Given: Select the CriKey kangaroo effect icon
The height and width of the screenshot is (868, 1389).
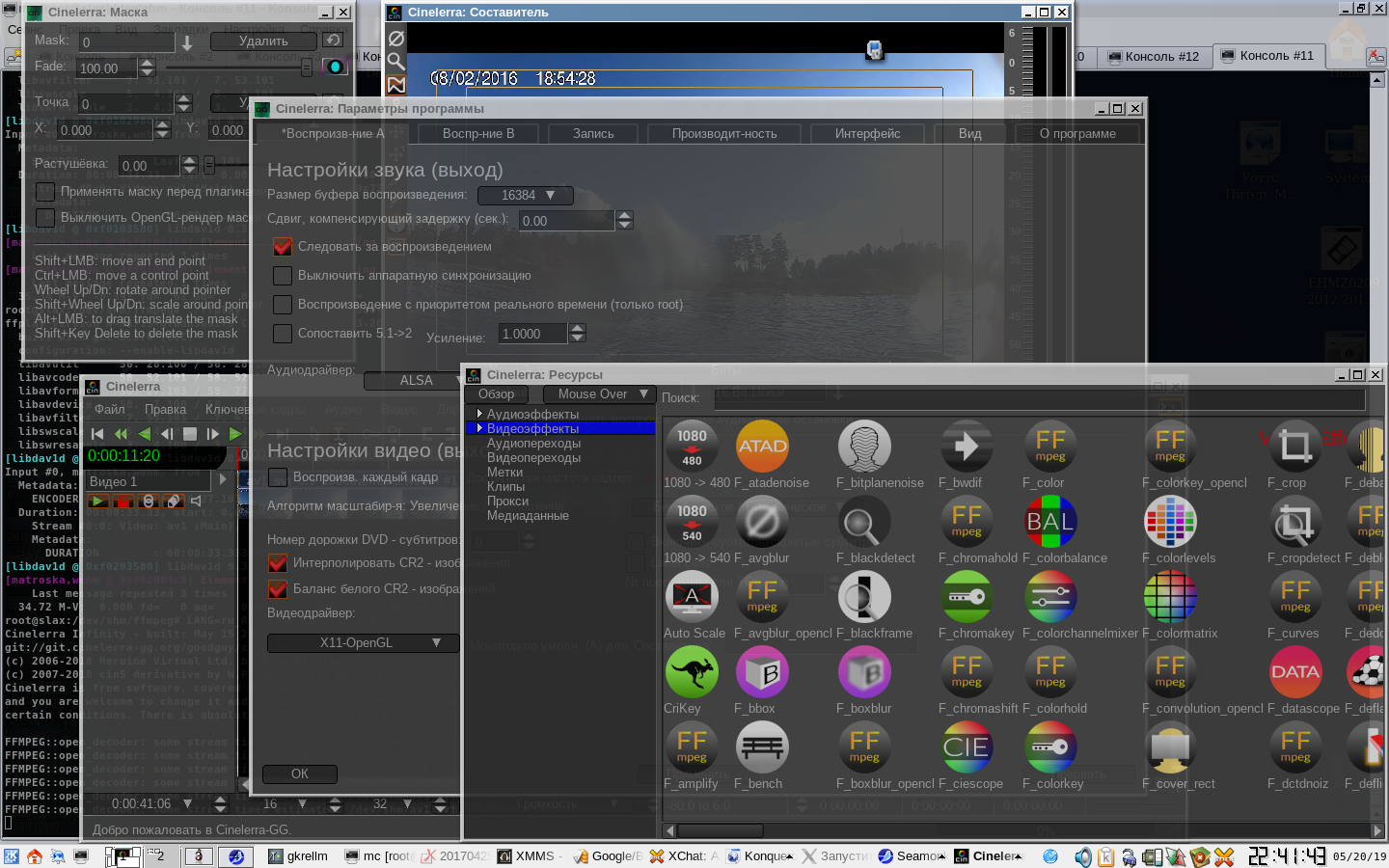Looking at the screenshot, I should click(x=692, y=672).
